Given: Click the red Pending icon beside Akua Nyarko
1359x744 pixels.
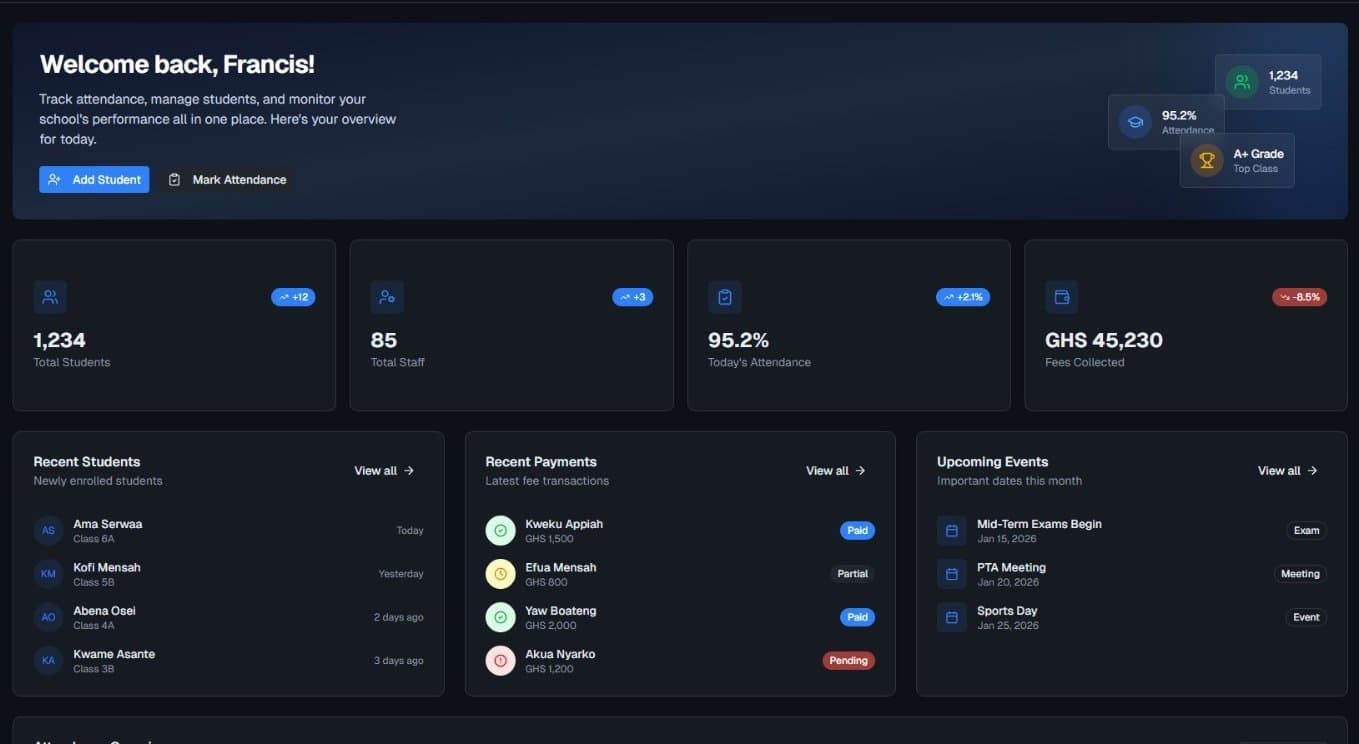Looking at the screenshot, I should click(x=501, y=660).
